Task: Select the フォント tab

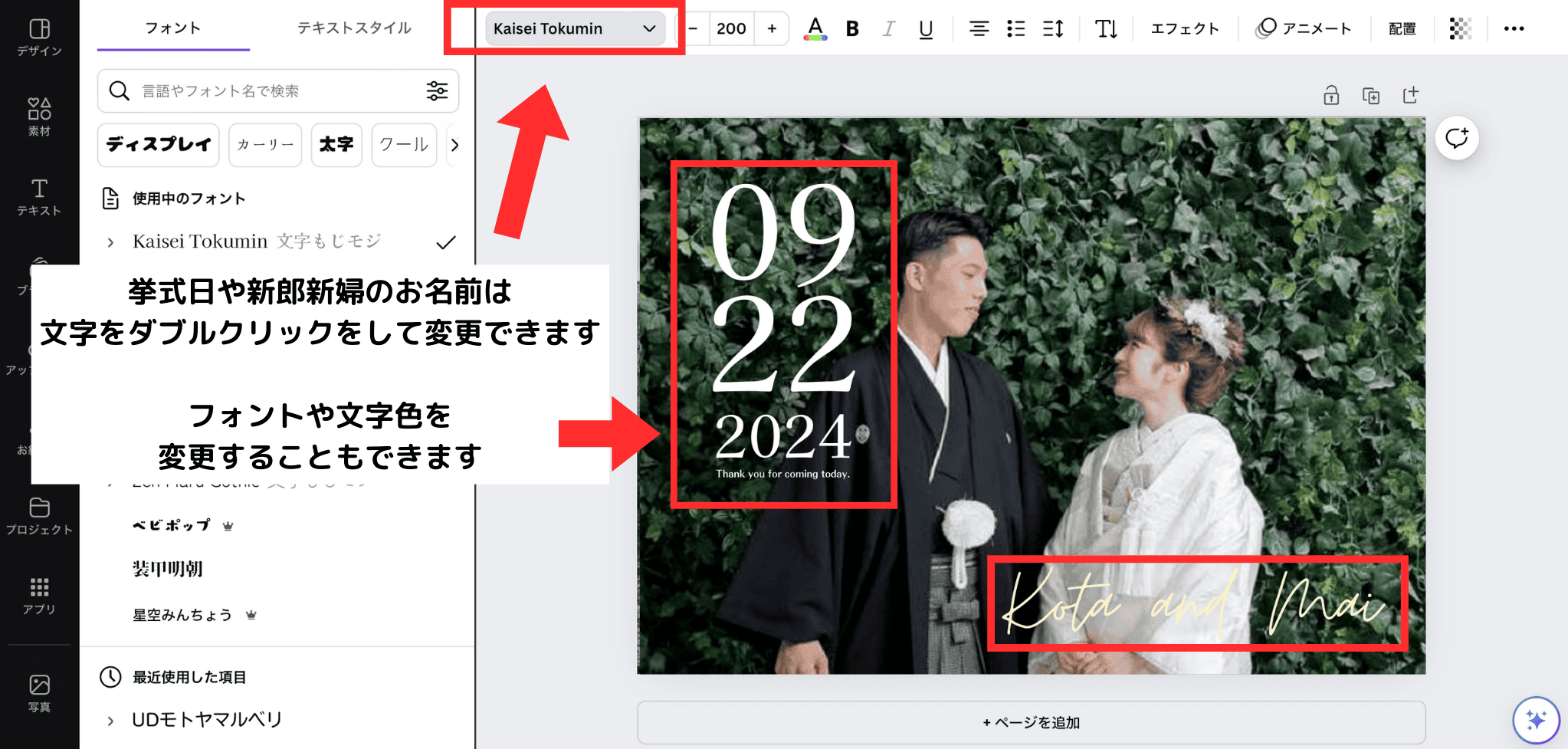Action: [x=173, y=28]
